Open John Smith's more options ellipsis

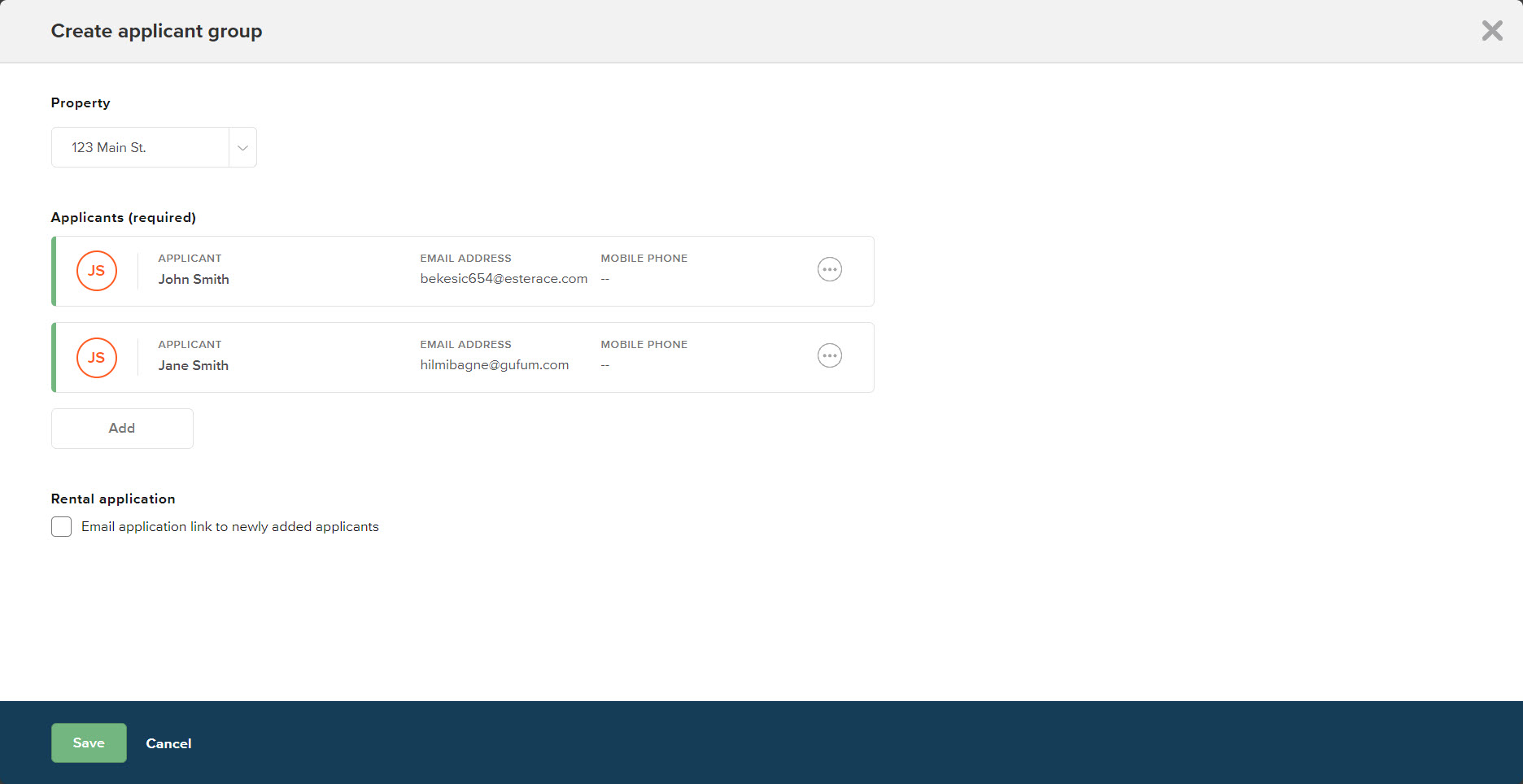829,269
